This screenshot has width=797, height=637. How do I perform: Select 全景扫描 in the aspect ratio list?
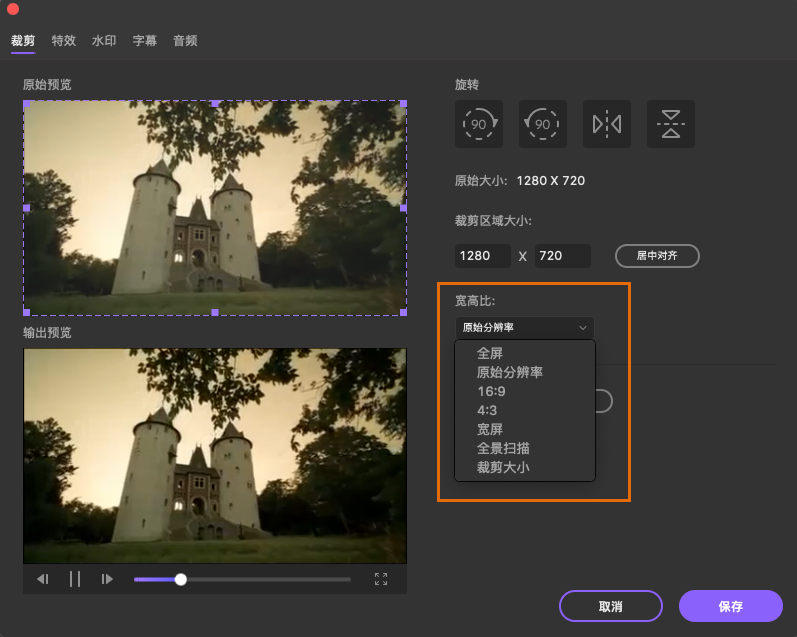[503, 448]
